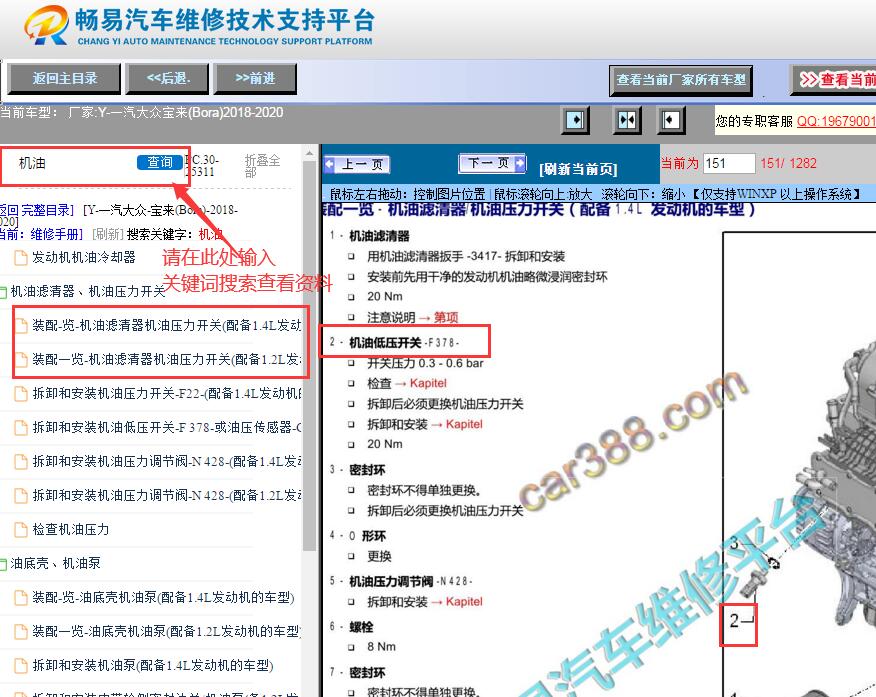Open 装配一览 机油滤清器 1.4L item
Viewport: 876px width, 697px height.
click(x=166, y=326)
